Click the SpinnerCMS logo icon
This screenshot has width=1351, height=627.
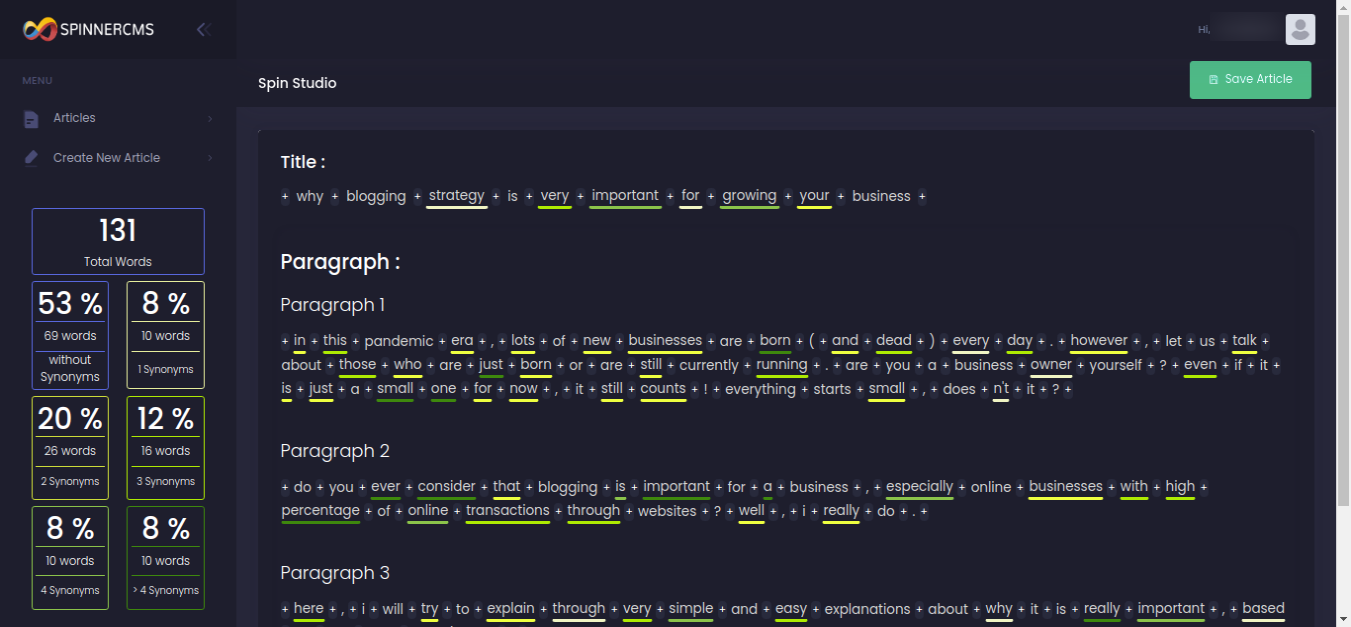tap(38, 29)
